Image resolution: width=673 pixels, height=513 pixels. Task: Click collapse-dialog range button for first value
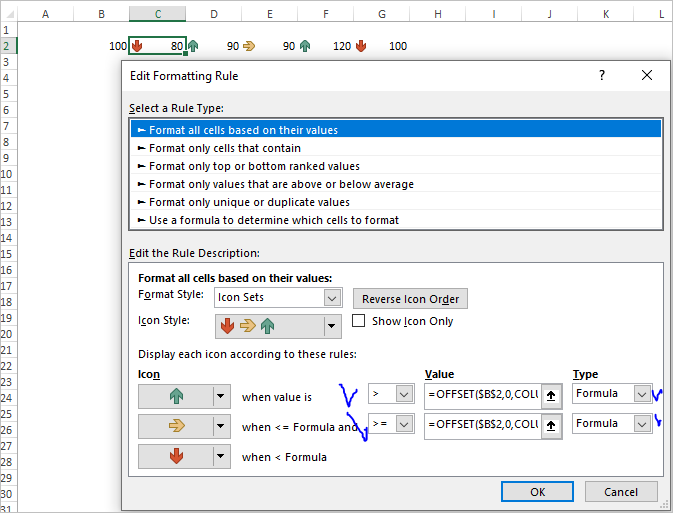[x=551, y=396]
